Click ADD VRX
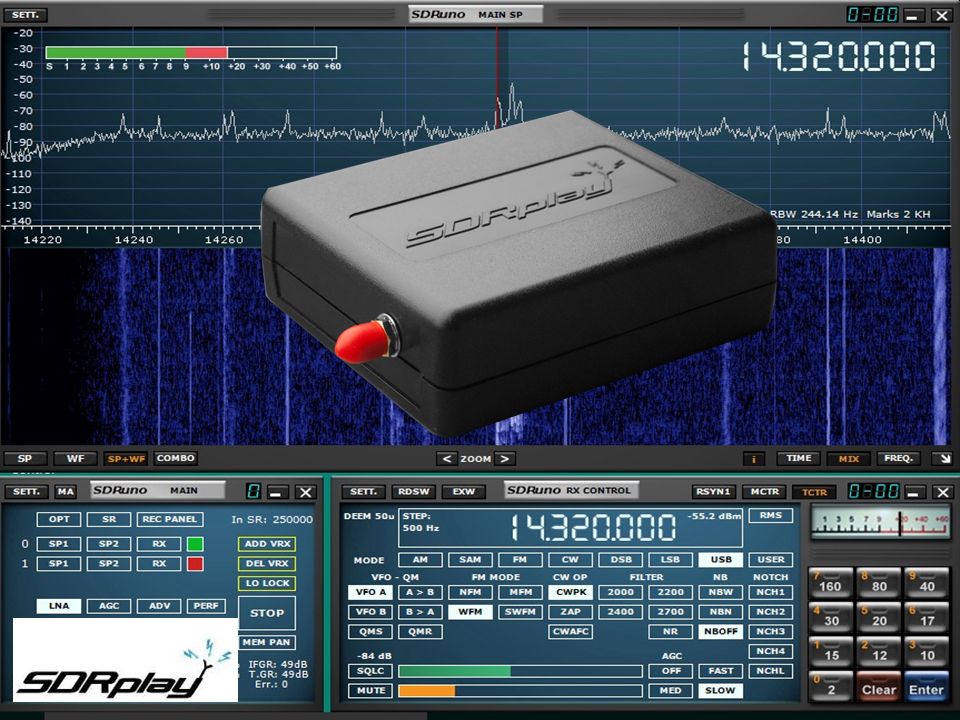Image resolution: width=960 pixels, height=720 pixels. pos(267,544)
